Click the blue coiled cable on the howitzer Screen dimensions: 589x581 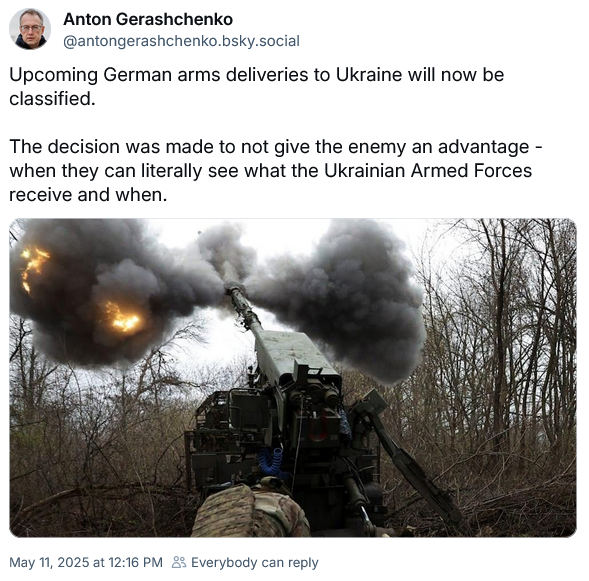coord(272,461)
